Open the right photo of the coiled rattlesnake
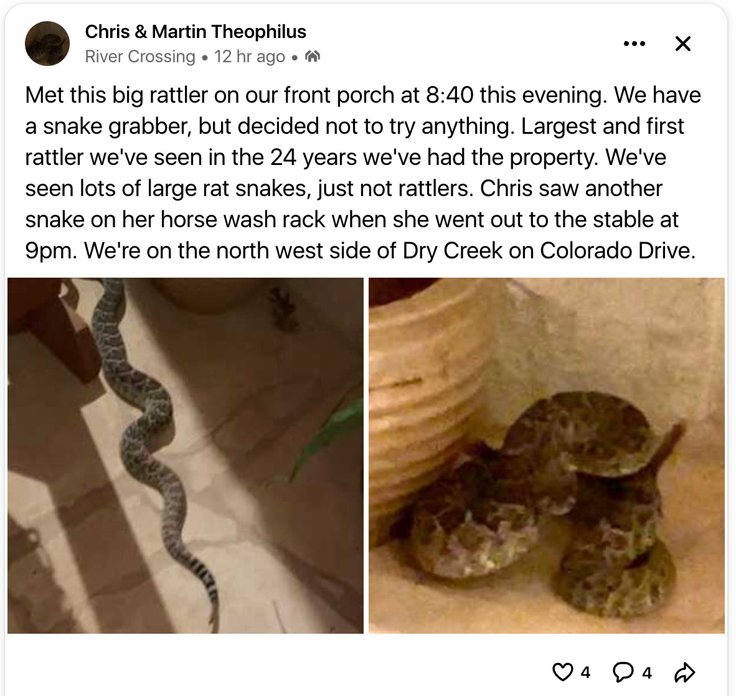Image resolution: width=736 pixels, height=696 pixels. [x=547, y=456]
